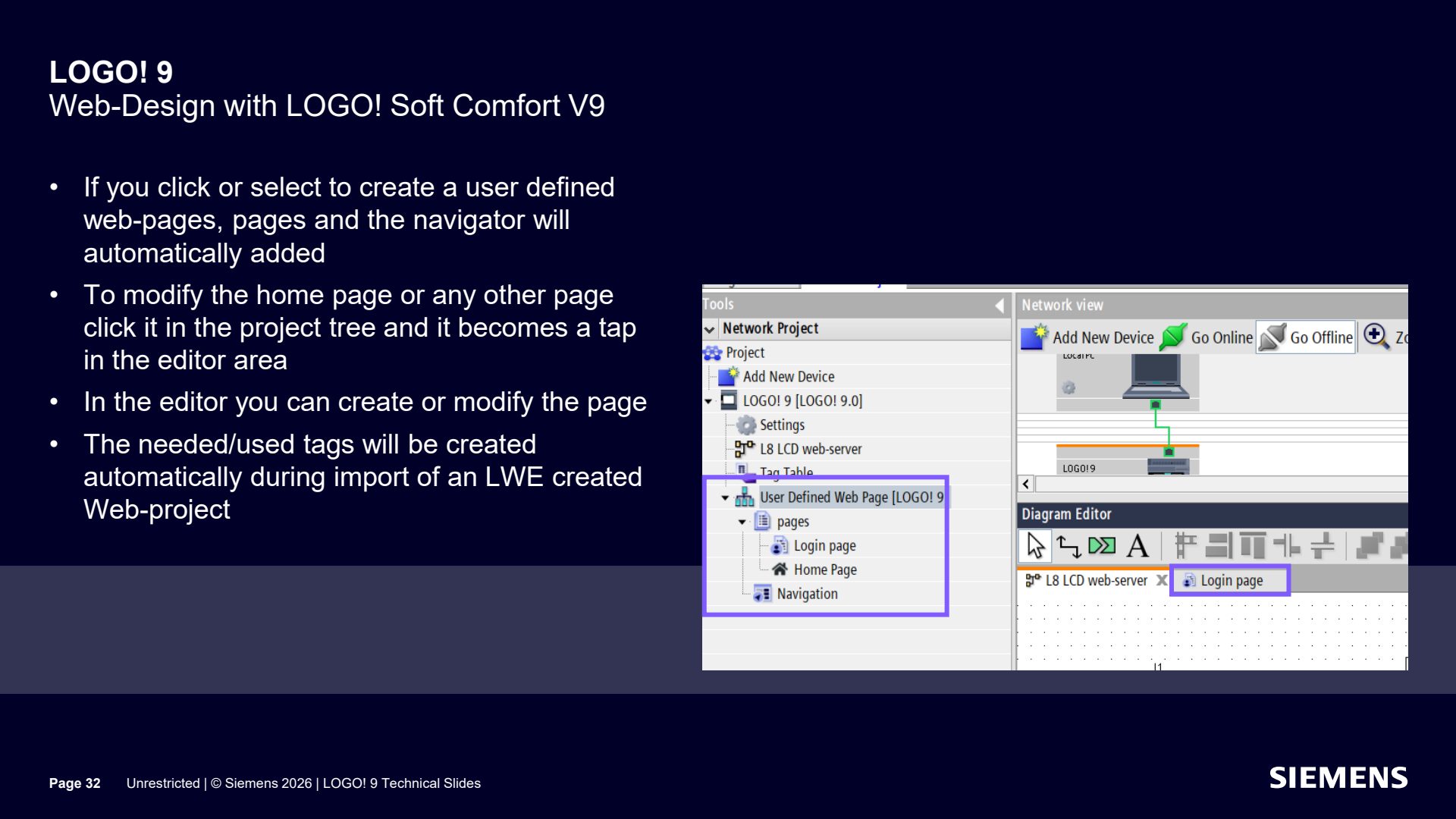
Task: Collapse the Network Project section
Action: point(710,329)
